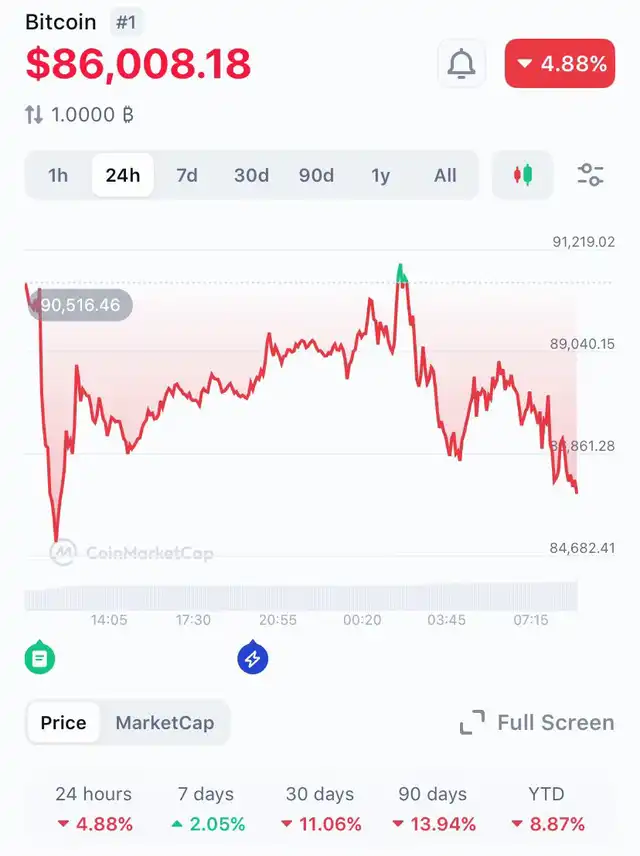Tap the green news marker icon
This screenshot has width=640, height=856.
(40, 657)
